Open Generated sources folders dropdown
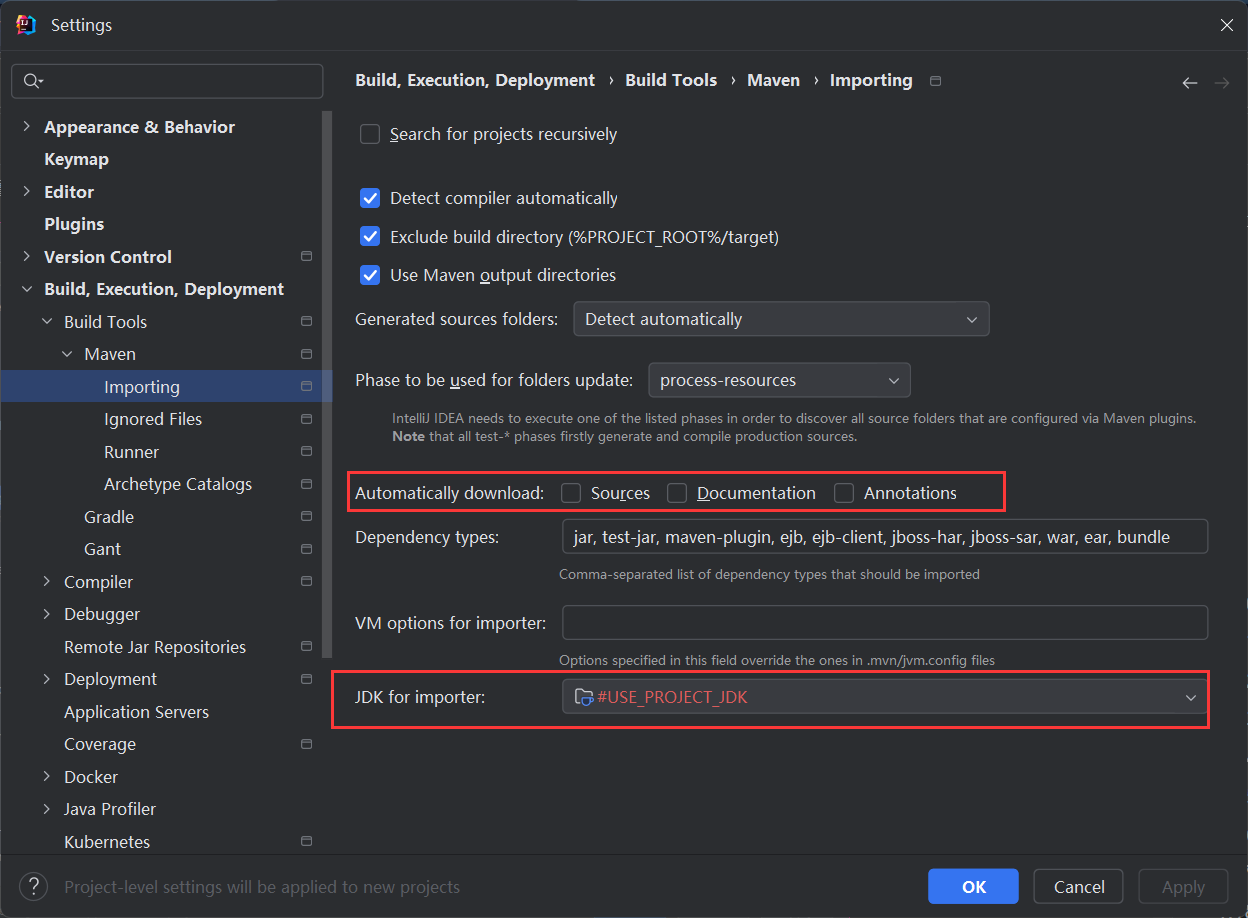The height and width of the screenshot is (918, 1248). click(781, 319)
